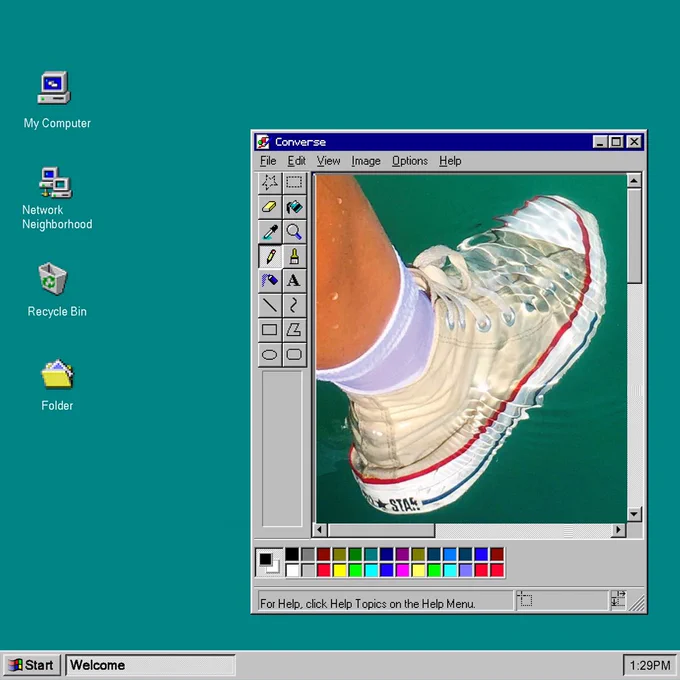The image size is (680, 680).
Task: Maximize the Converse window
Action: (x=616, y=142)
